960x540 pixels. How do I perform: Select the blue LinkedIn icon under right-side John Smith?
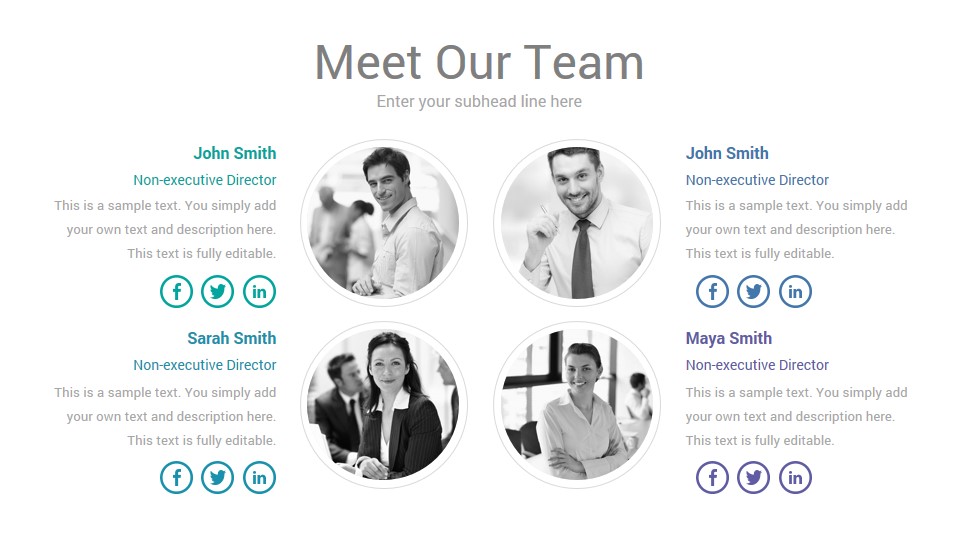click(x=795, y=291)
